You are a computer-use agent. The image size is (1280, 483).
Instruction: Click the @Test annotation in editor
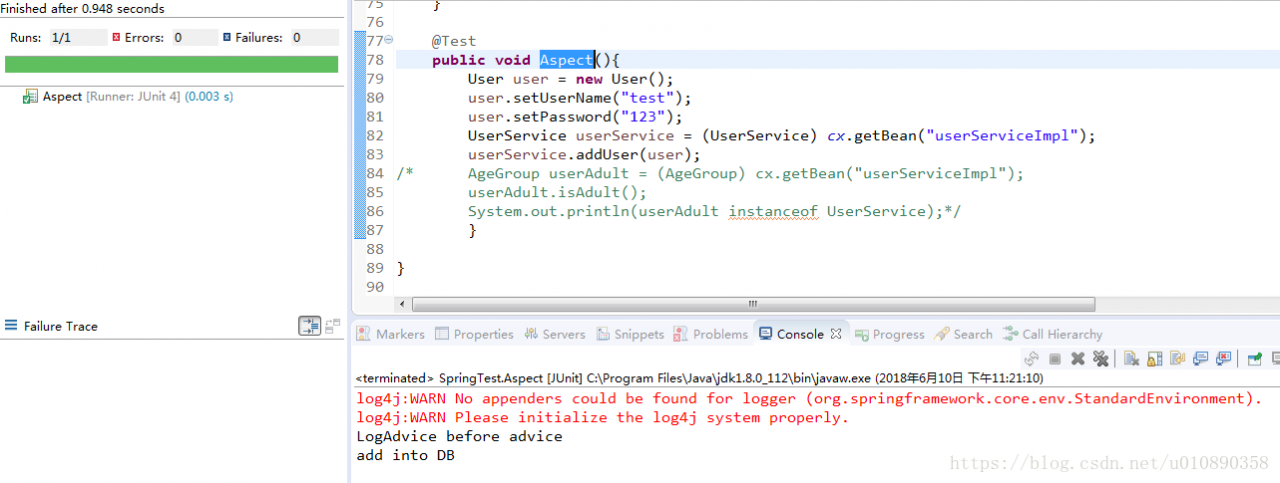coord(454,41)
